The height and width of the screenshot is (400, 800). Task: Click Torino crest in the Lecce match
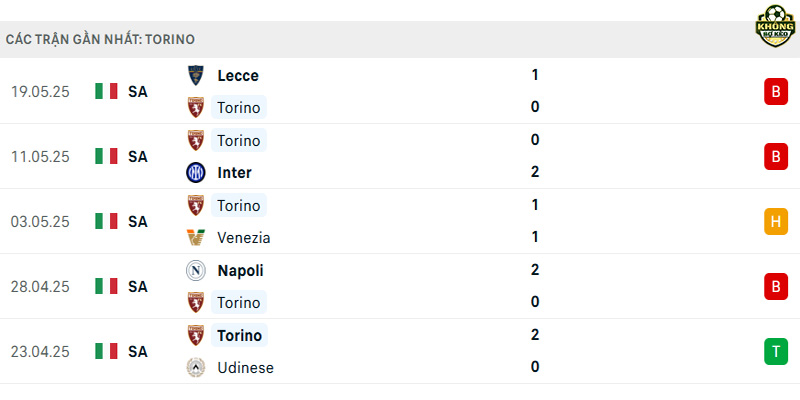click(196, 108)
